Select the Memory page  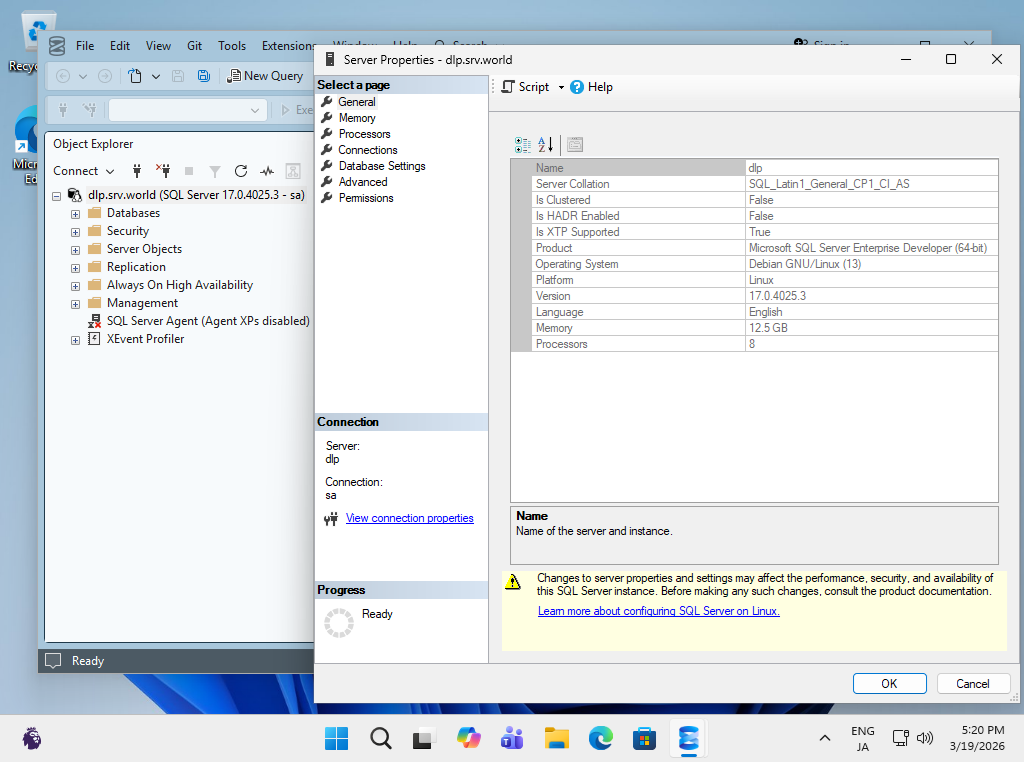pyautogui.click(x=357, y=118)
